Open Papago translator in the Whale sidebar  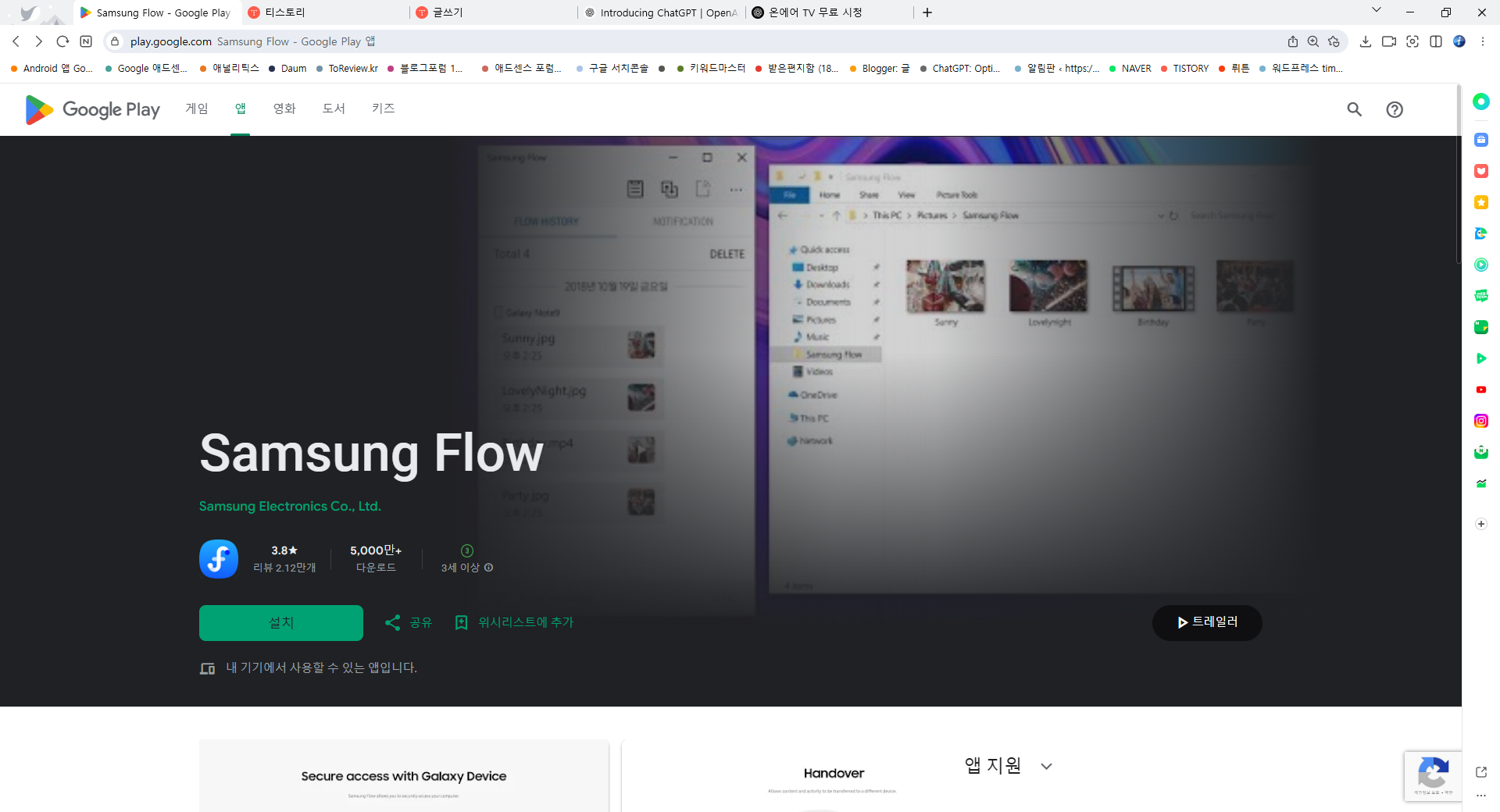[x=1480, y=233]
